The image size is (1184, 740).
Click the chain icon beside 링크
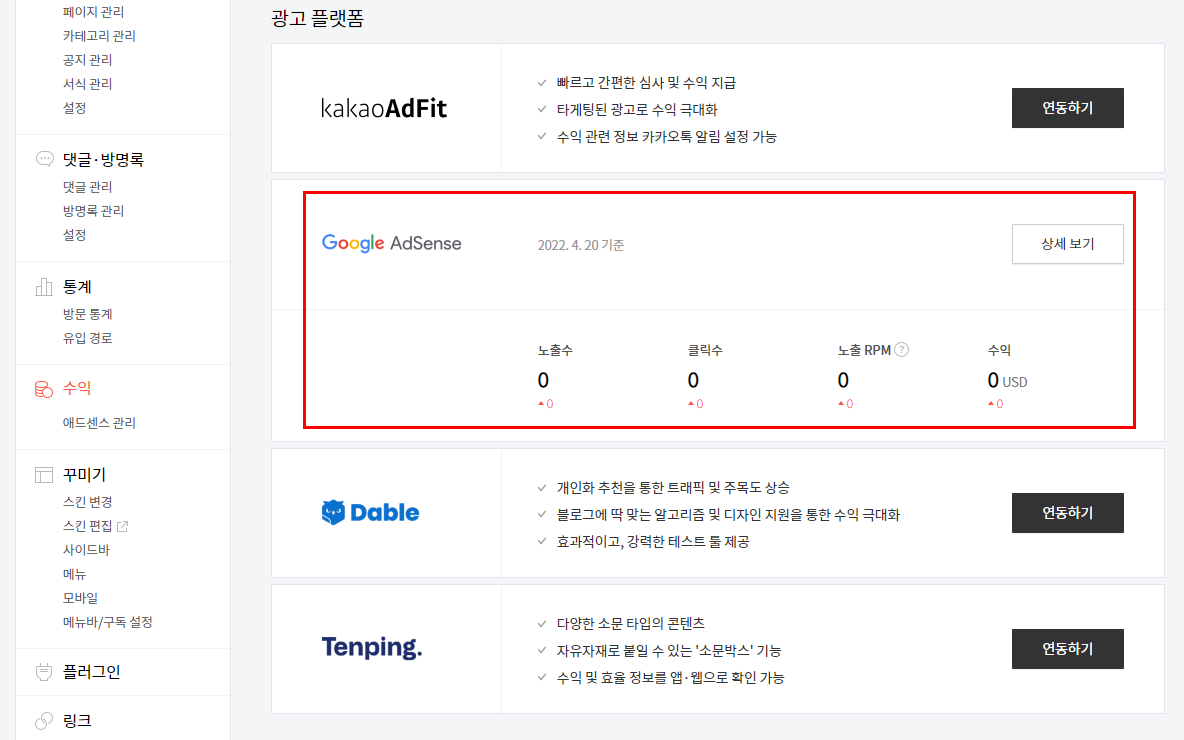pos(44,720)
